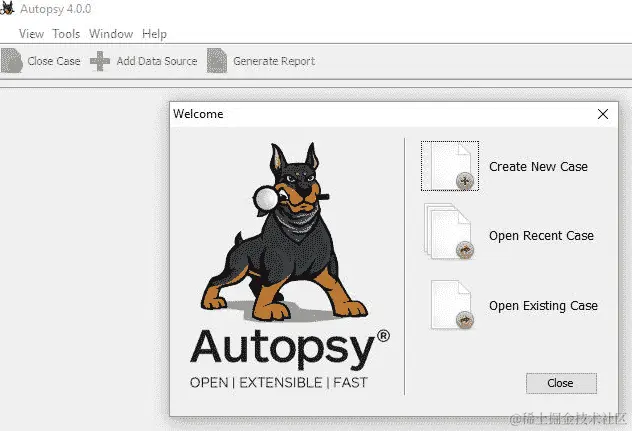Viewport: 632px width, 431px height.
Task: Click the Create New Case label
Action: [x=538, y=167]
